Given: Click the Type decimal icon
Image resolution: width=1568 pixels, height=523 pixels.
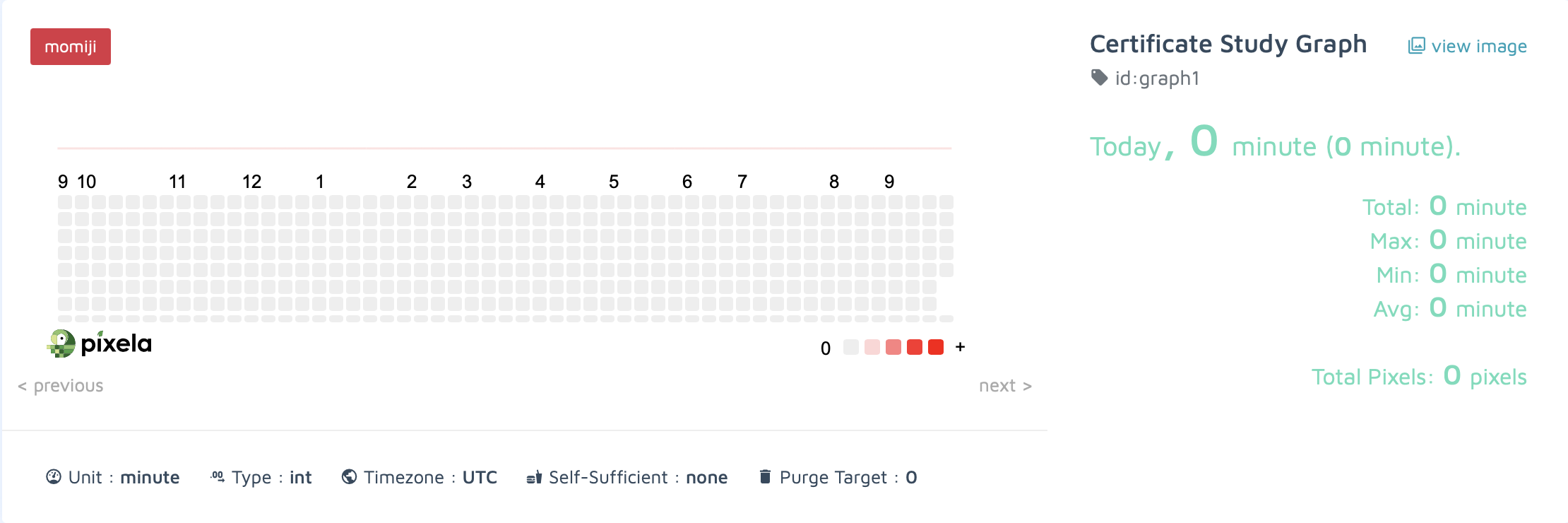Looking at the screenshot, I should (x=218, y=477).
